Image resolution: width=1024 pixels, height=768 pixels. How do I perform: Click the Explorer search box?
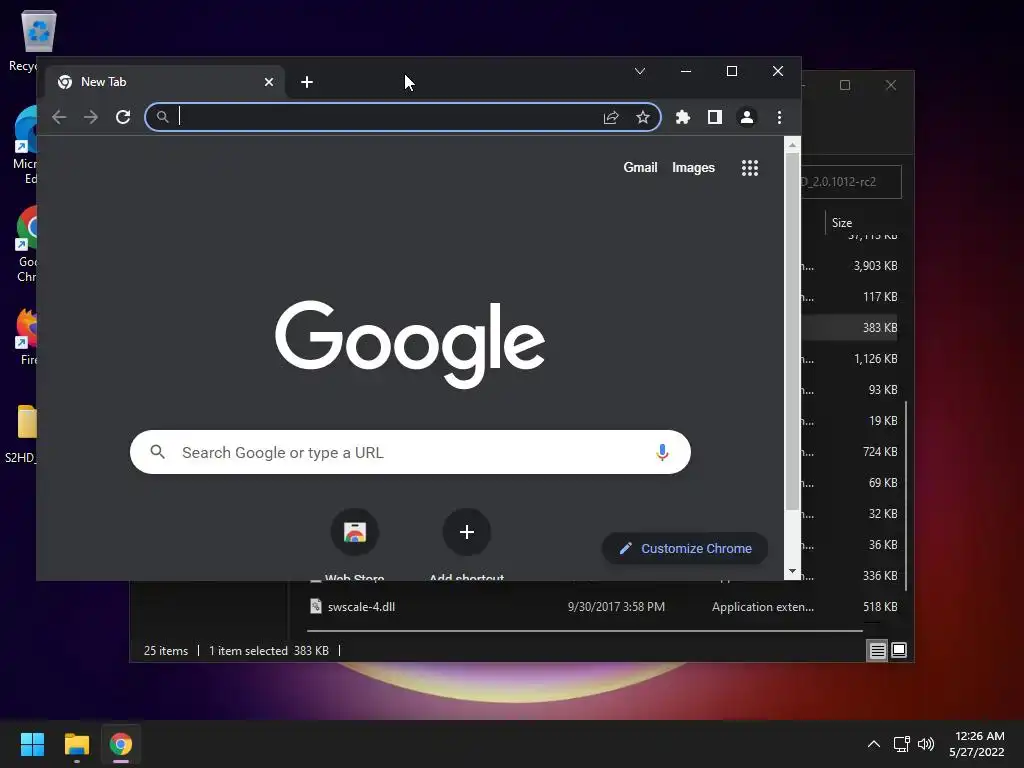tap(851, 182)
